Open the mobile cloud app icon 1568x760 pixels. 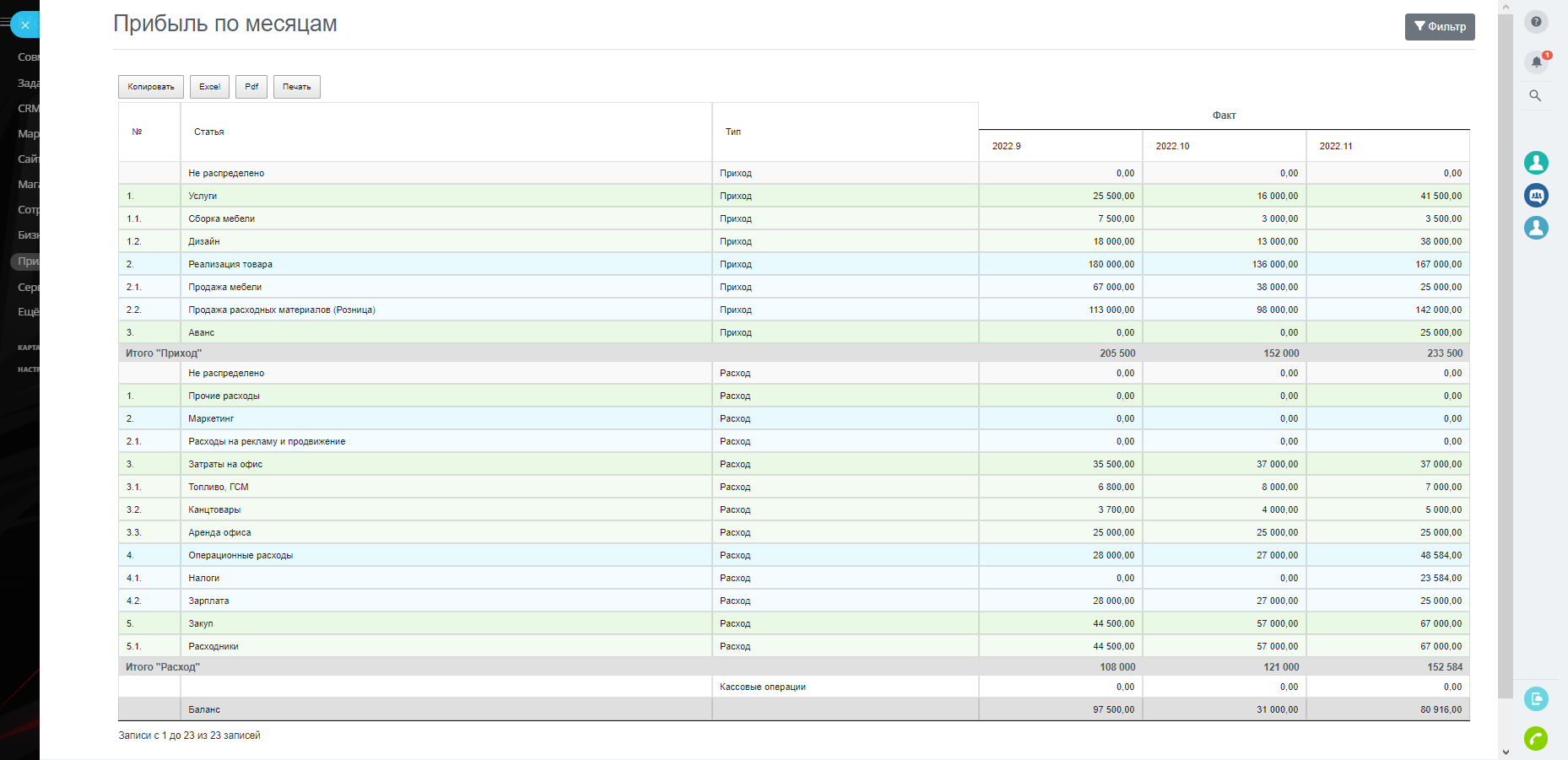(1536, 698)
